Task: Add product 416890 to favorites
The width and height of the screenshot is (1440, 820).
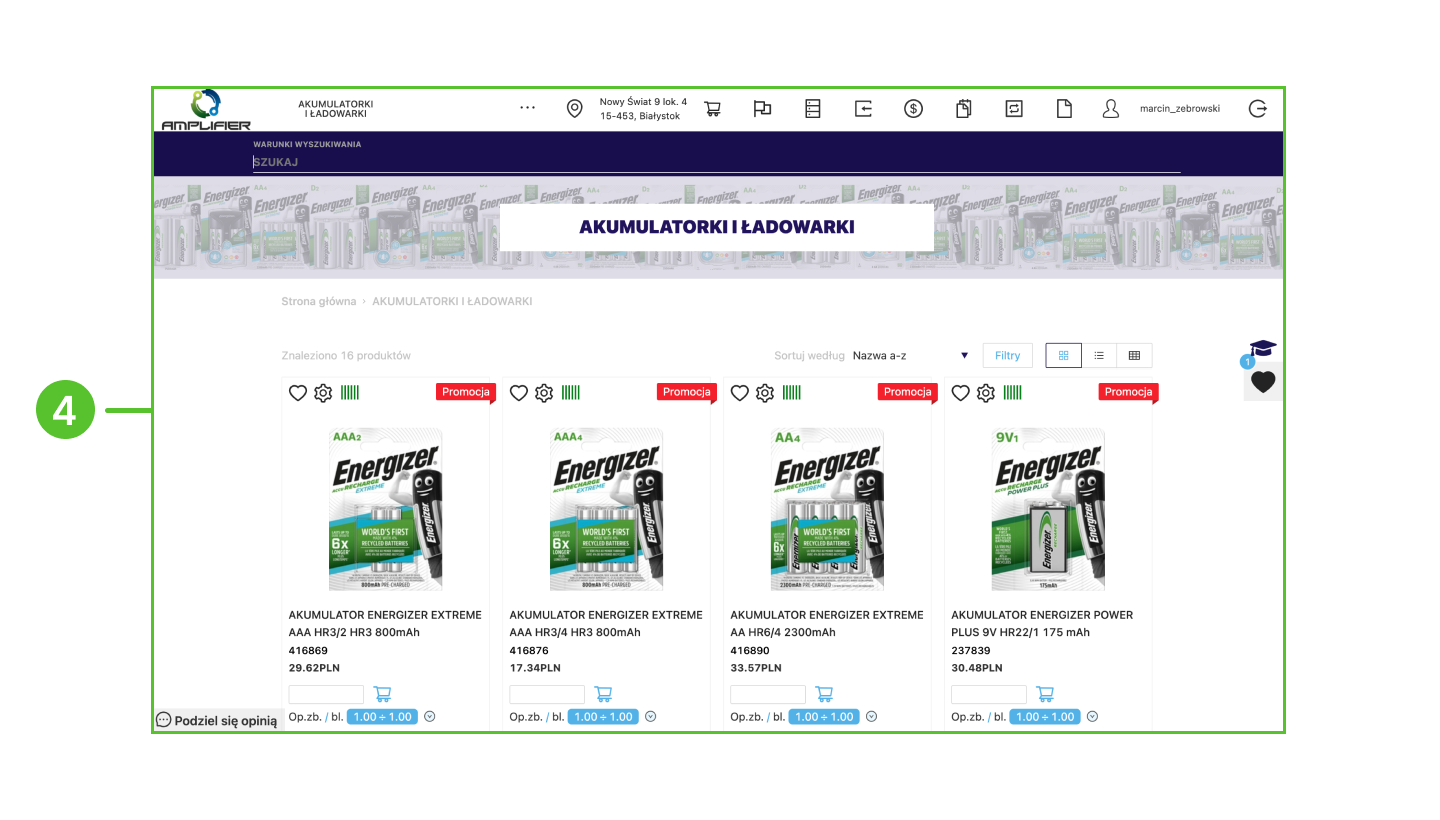Action: coord(739,393)
